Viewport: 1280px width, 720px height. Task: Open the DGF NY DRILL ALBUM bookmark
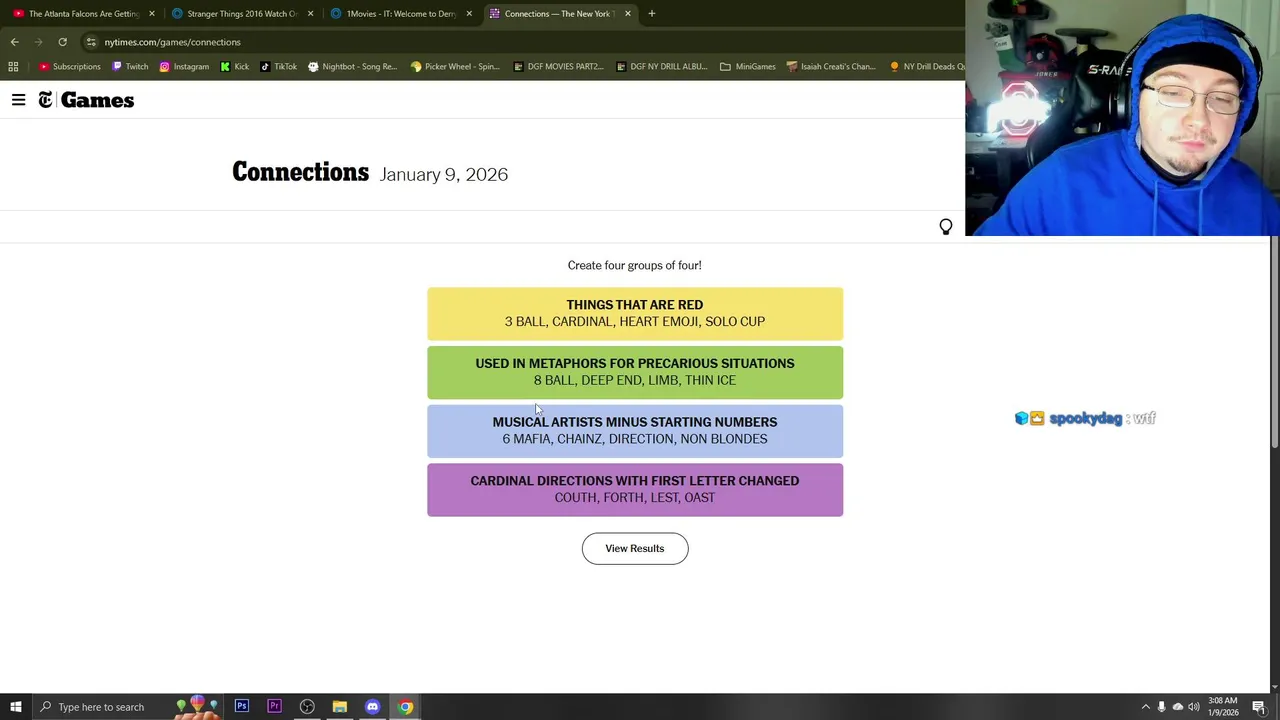tap(661, 67)
